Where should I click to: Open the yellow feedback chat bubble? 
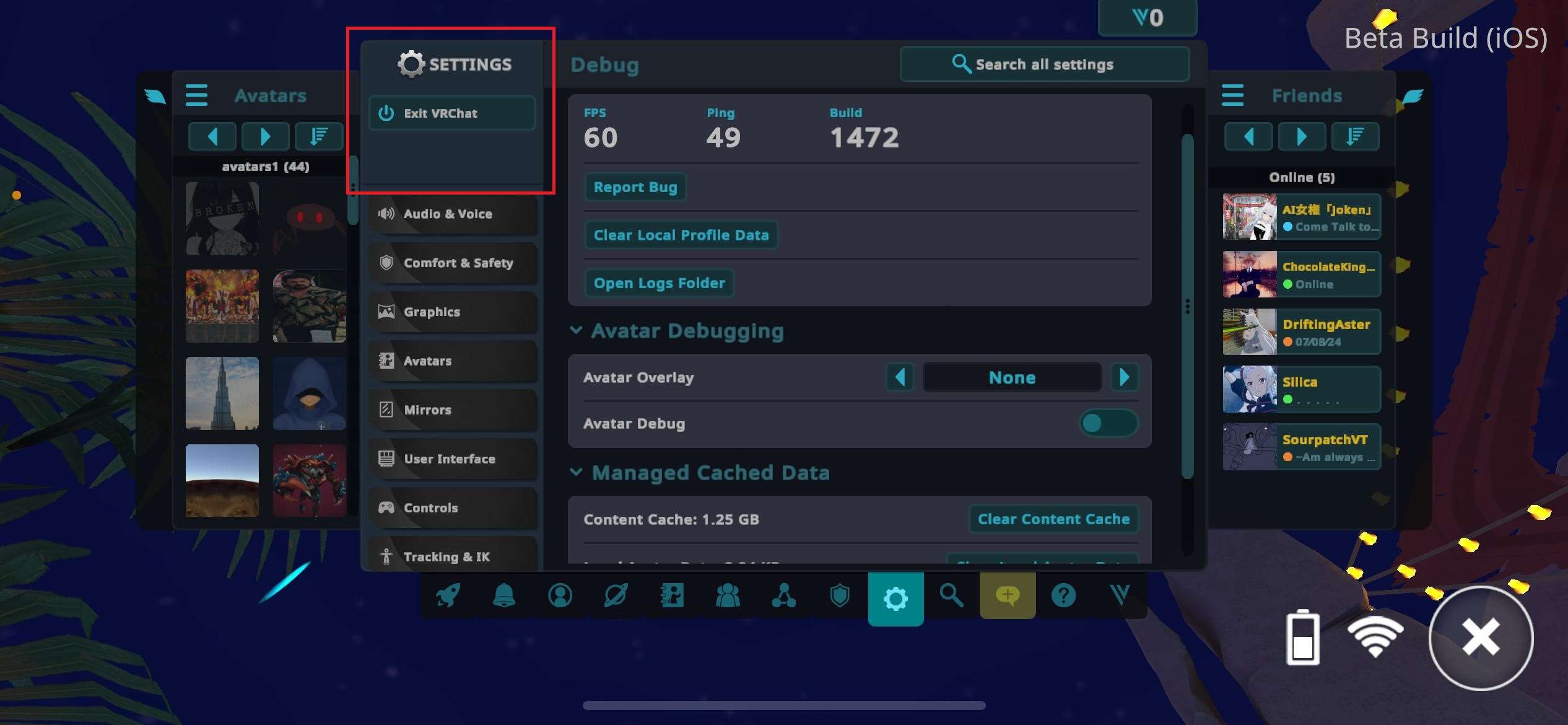pos(1008,596)
